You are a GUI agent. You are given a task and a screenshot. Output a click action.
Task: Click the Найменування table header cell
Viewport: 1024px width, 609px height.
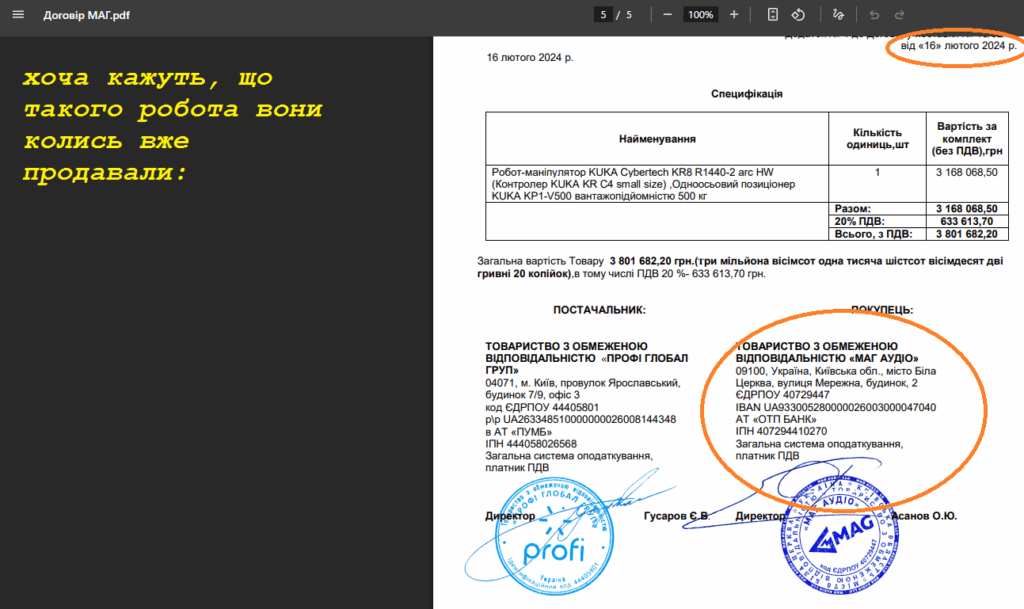coord(656,139)
